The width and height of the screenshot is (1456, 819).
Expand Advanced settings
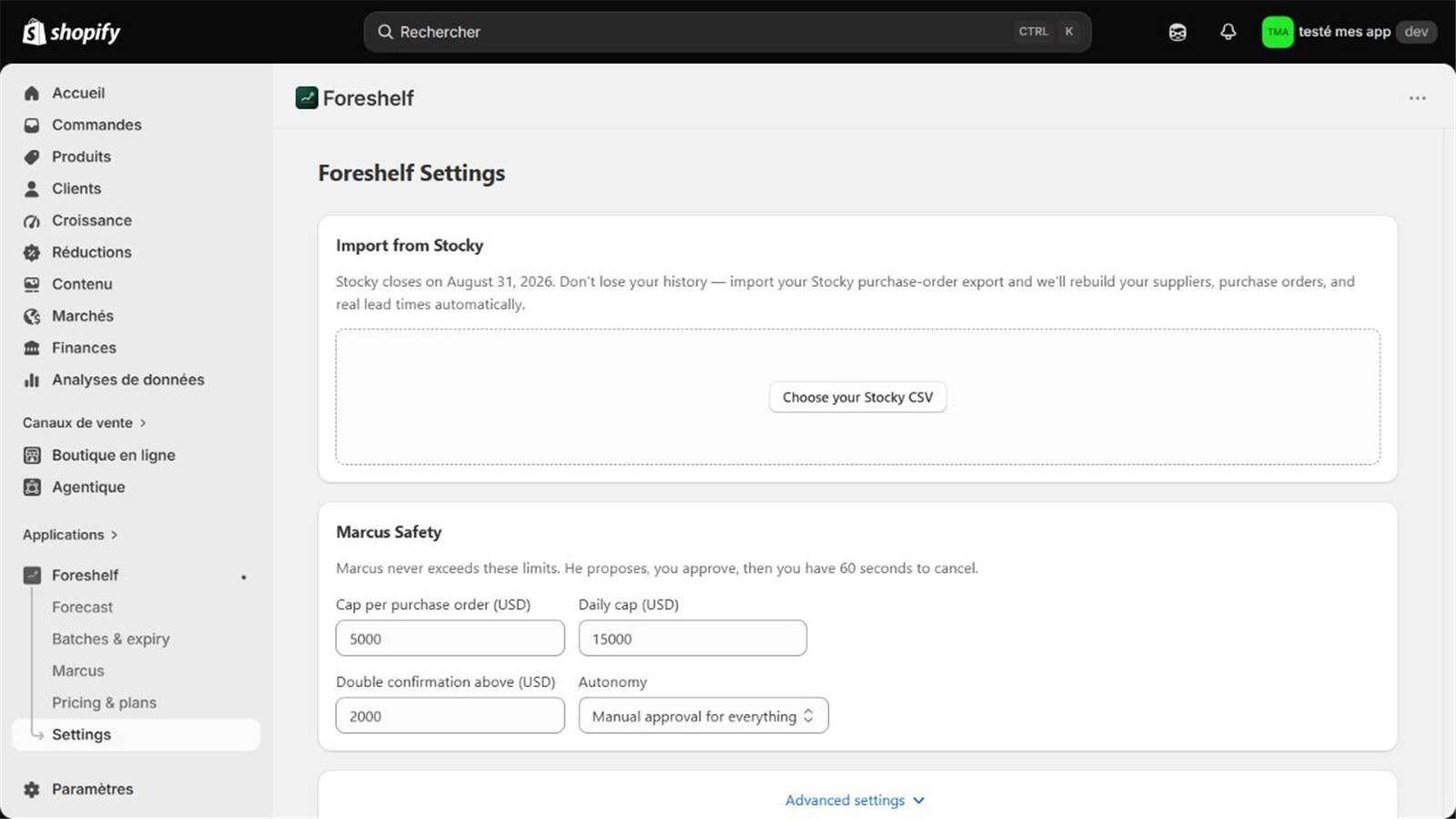pyautogui.click(x=855, y=800)
